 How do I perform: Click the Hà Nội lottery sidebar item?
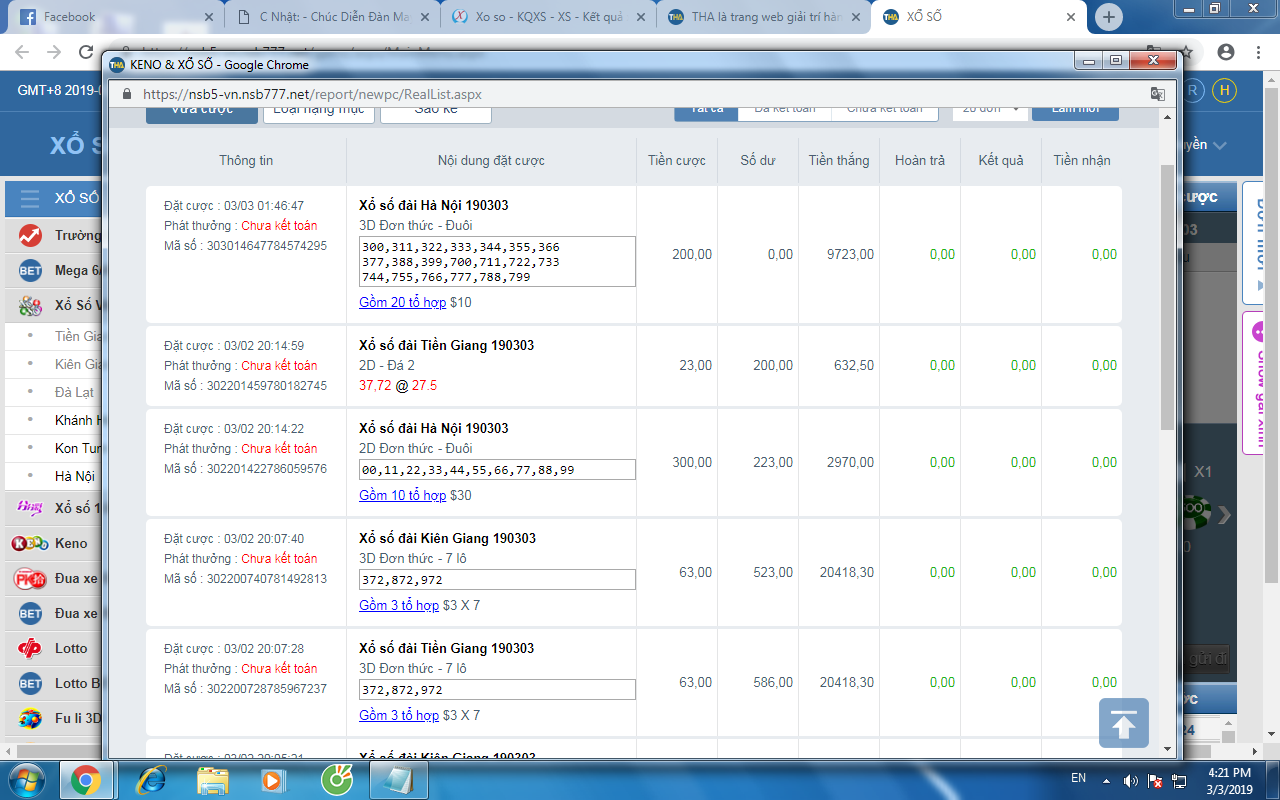[75, 477]
